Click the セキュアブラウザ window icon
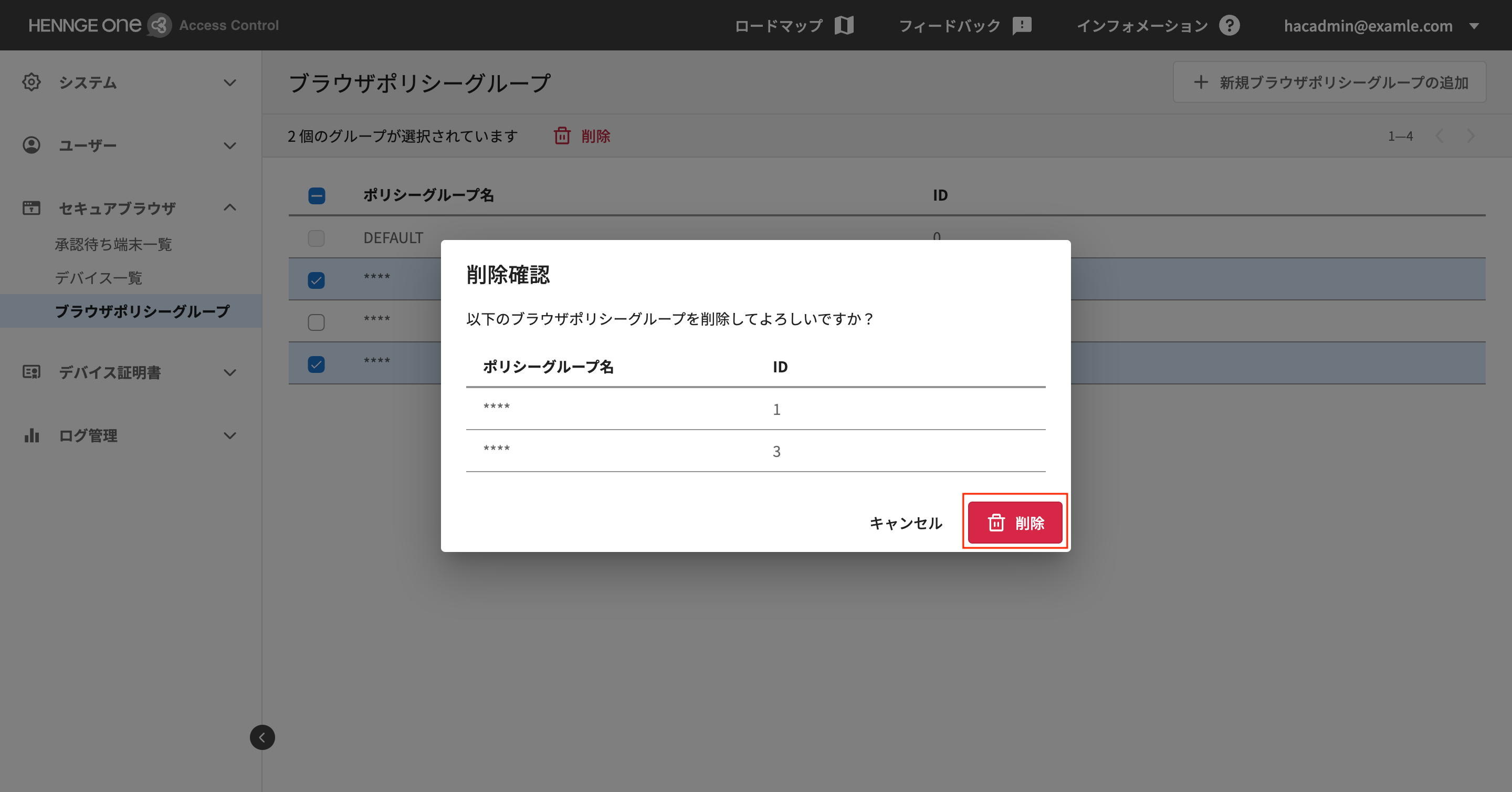 click(31, 208)
